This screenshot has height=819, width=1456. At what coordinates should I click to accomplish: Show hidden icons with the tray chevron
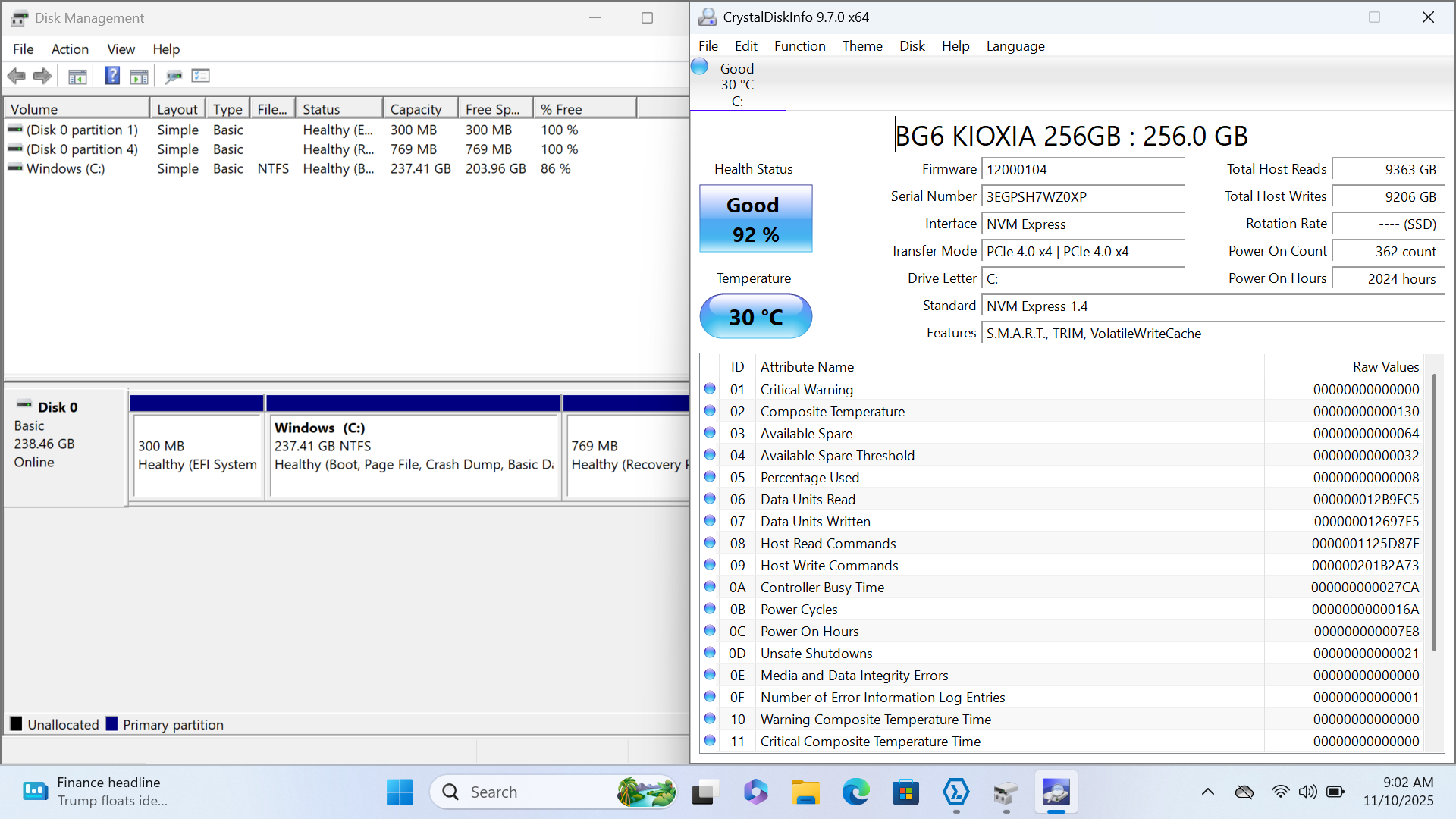point(1207,792)
